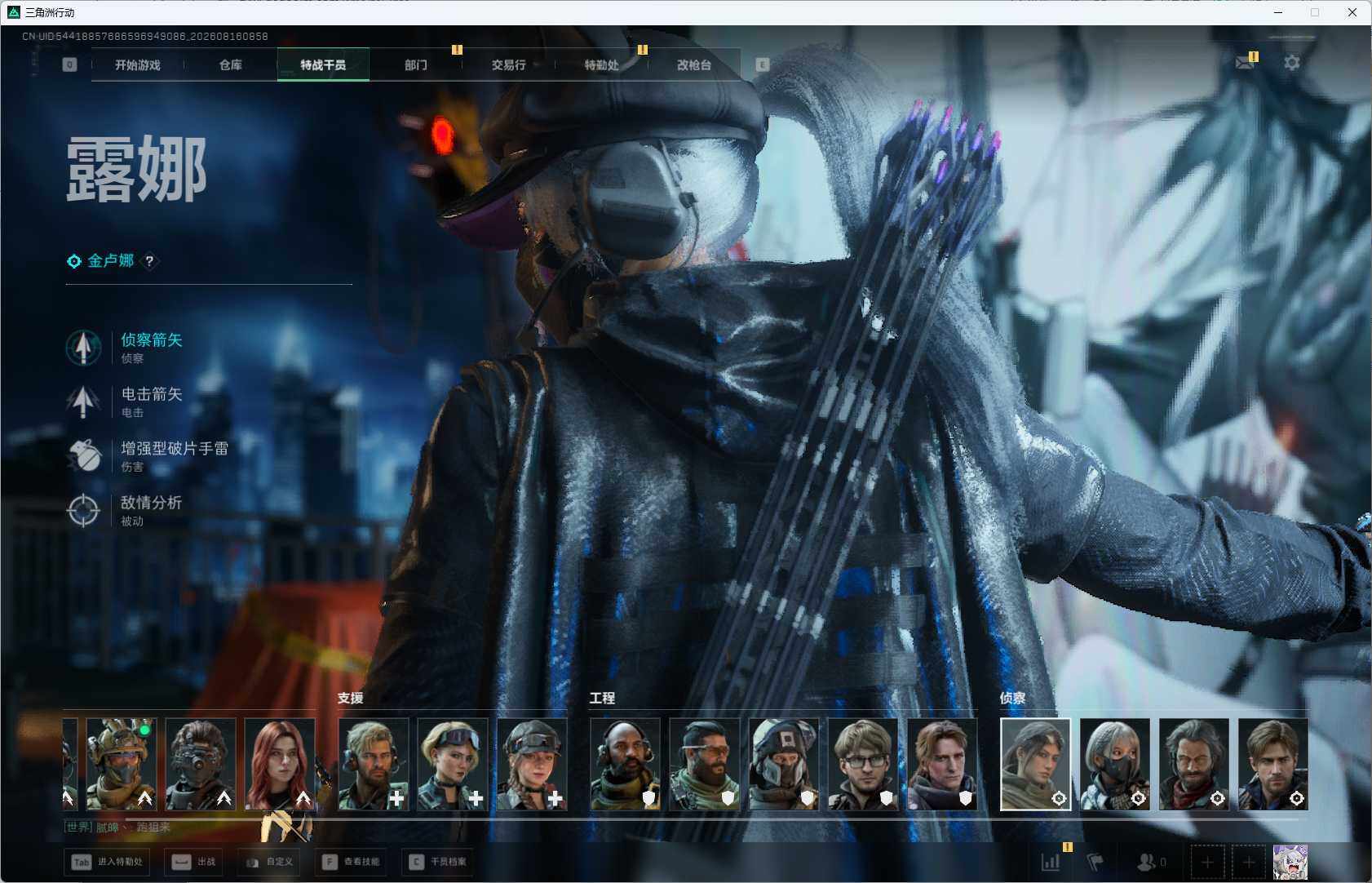Select the highlighted recon operator portrait
1372x883 pixels.
(1036, 764)
